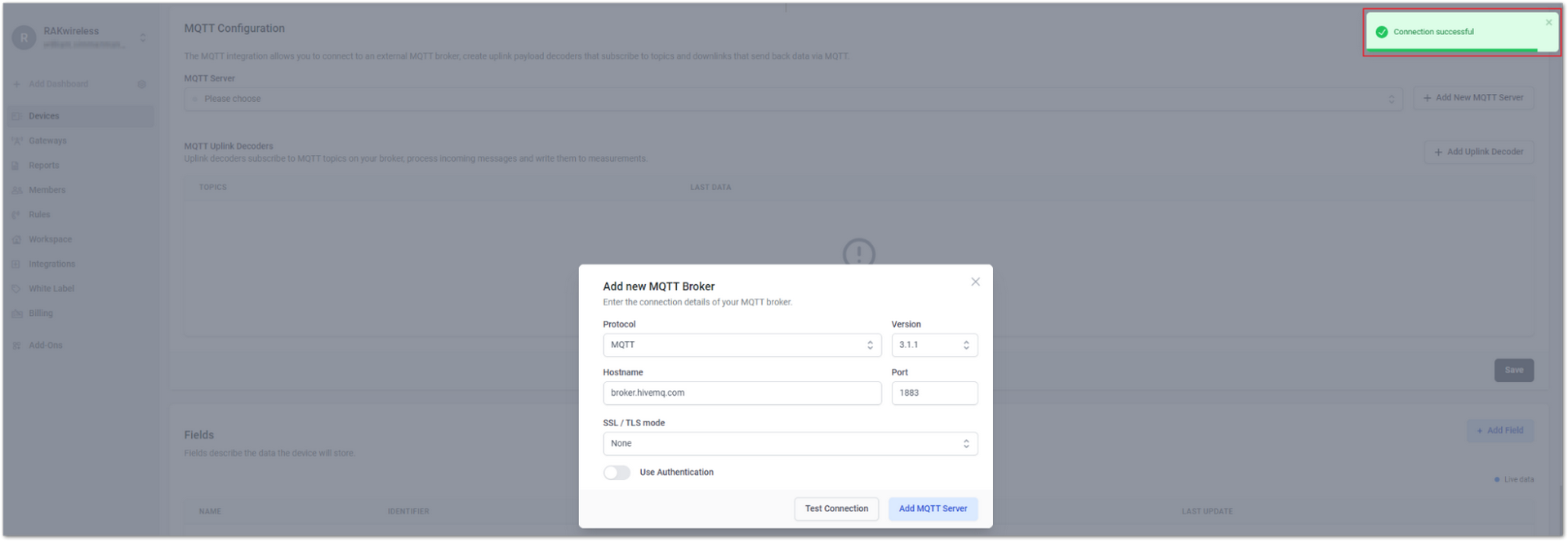Open Gateways from the sidebar icon
The image size is (1568, 542).
click(x=16, y=140)
